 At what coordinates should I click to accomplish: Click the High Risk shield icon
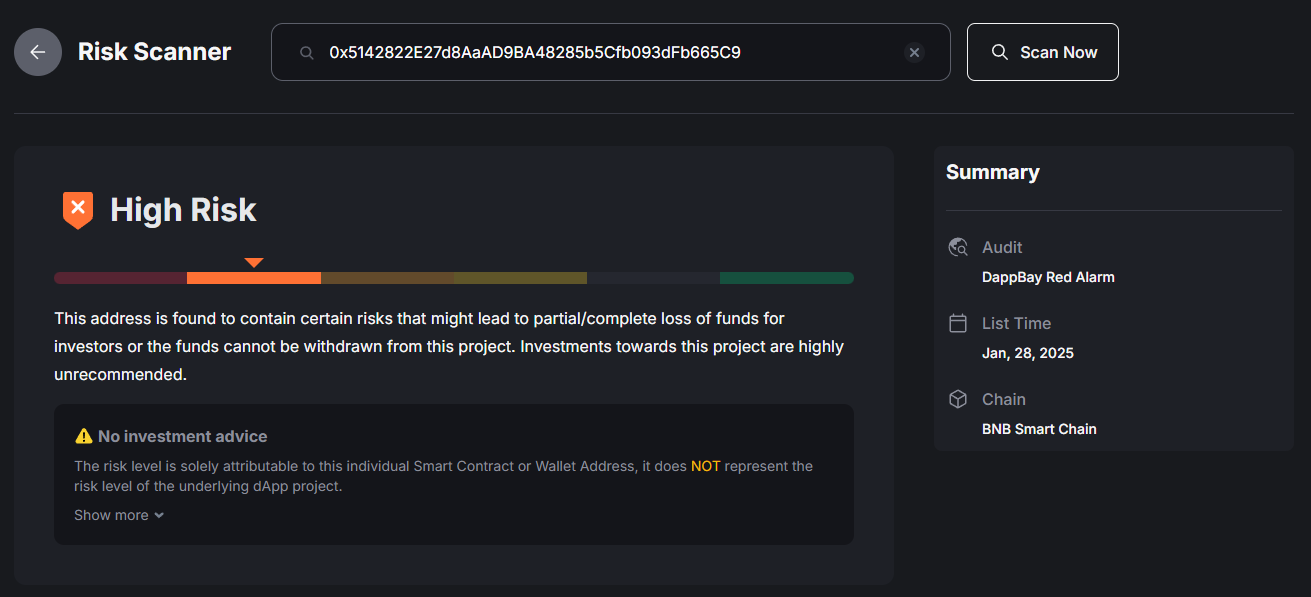point(77,210)
